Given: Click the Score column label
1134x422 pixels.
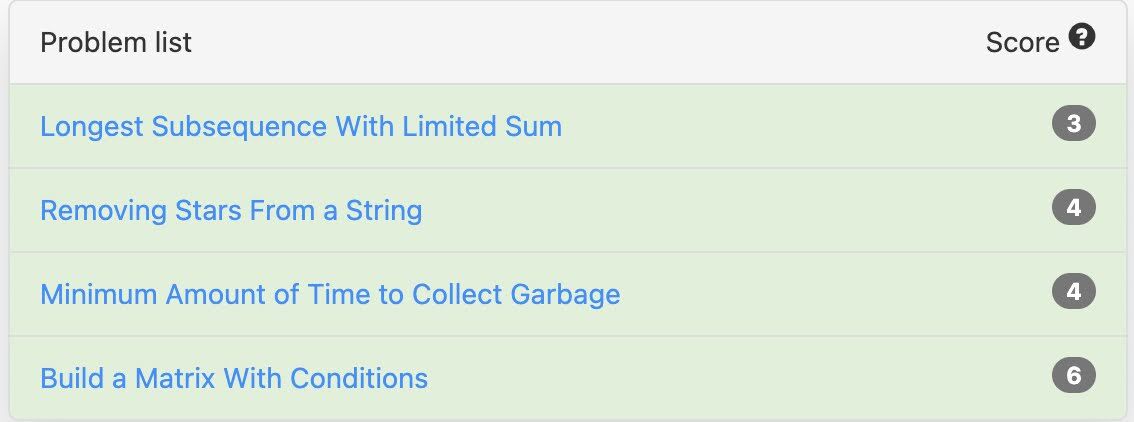Looking at the screenshot, I should pyautogui.click(x=1023, y=43).
